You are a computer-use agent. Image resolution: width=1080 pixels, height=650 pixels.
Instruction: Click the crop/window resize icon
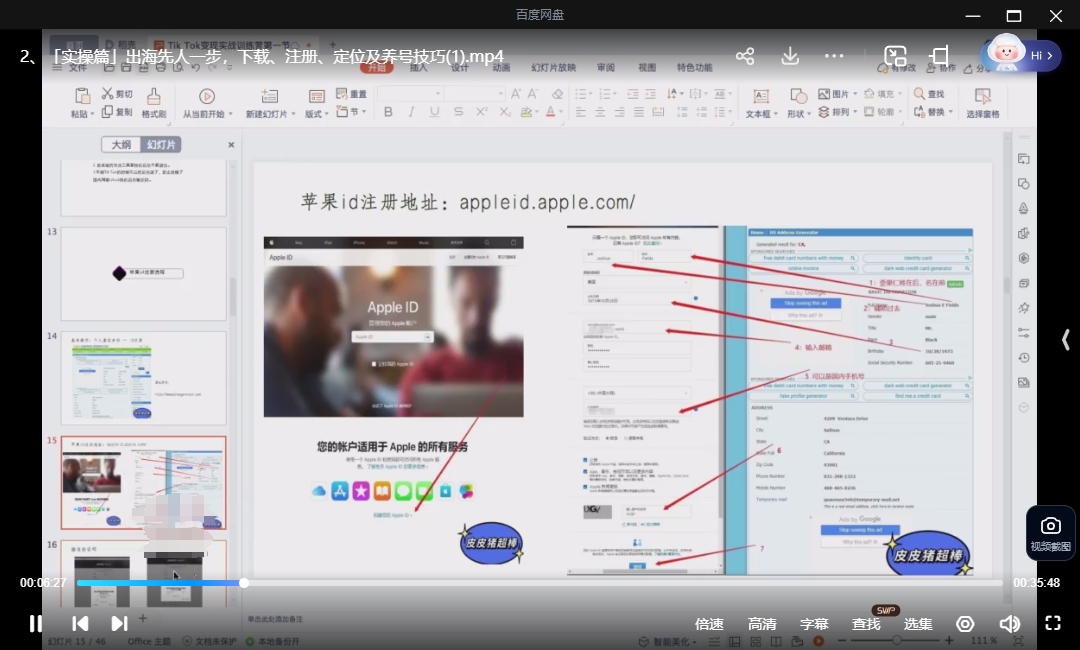pyautogui.click(x=939, y=56)
